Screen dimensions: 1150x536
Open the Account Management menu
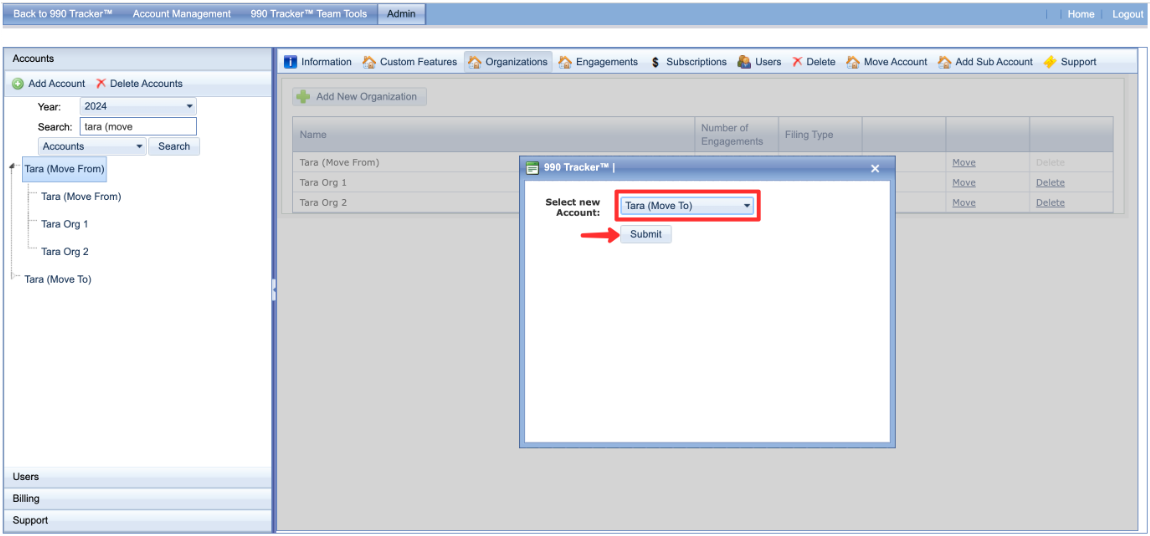coord(182,14)
